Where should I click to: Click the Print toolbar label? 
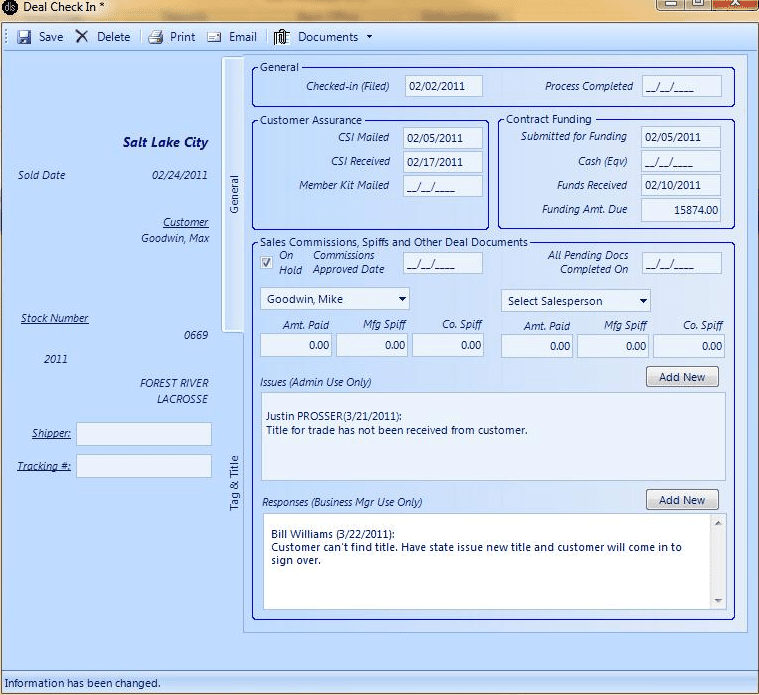coord(182,37)
